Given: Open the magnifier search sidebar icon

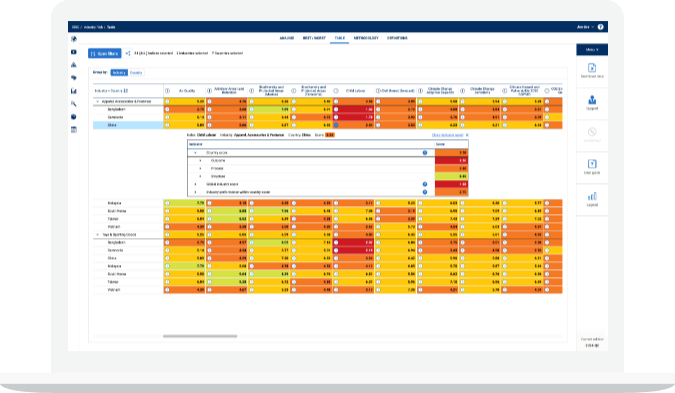Looking at the screenshot, I should [74, 104].
